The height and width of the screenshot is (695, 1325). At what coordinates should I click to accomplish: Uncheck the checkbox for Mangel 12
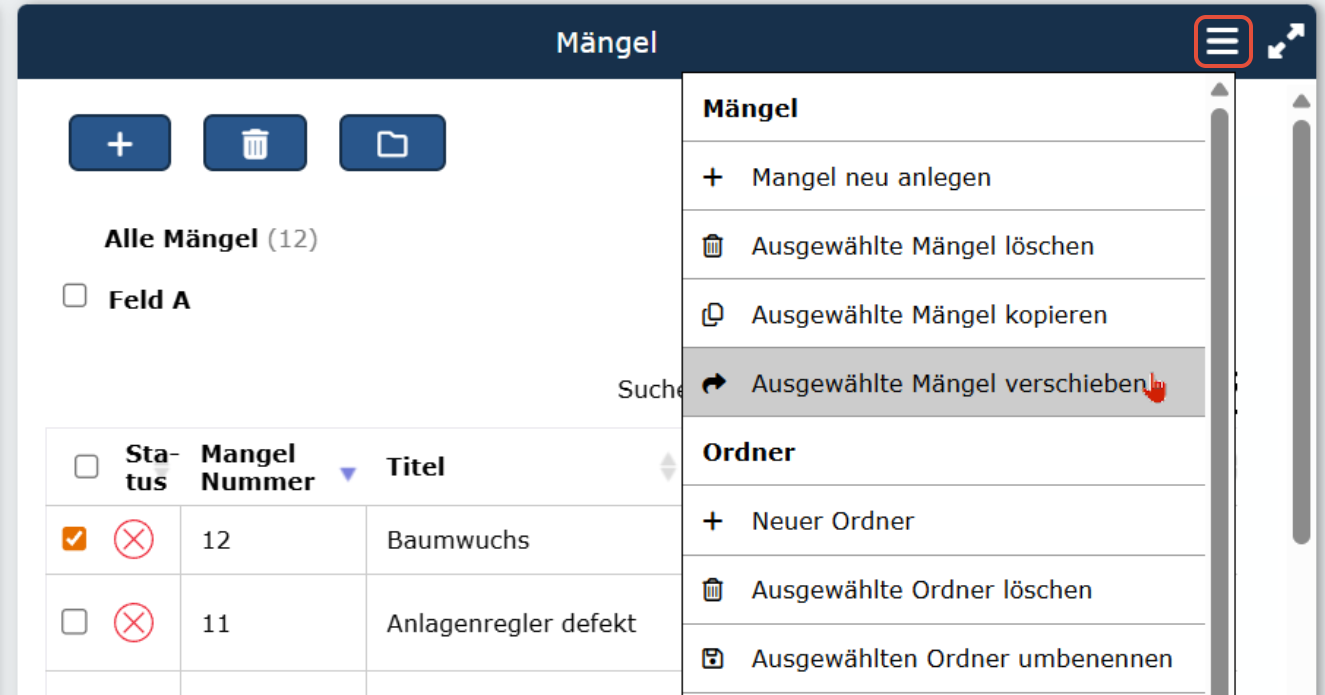(74, 539)
